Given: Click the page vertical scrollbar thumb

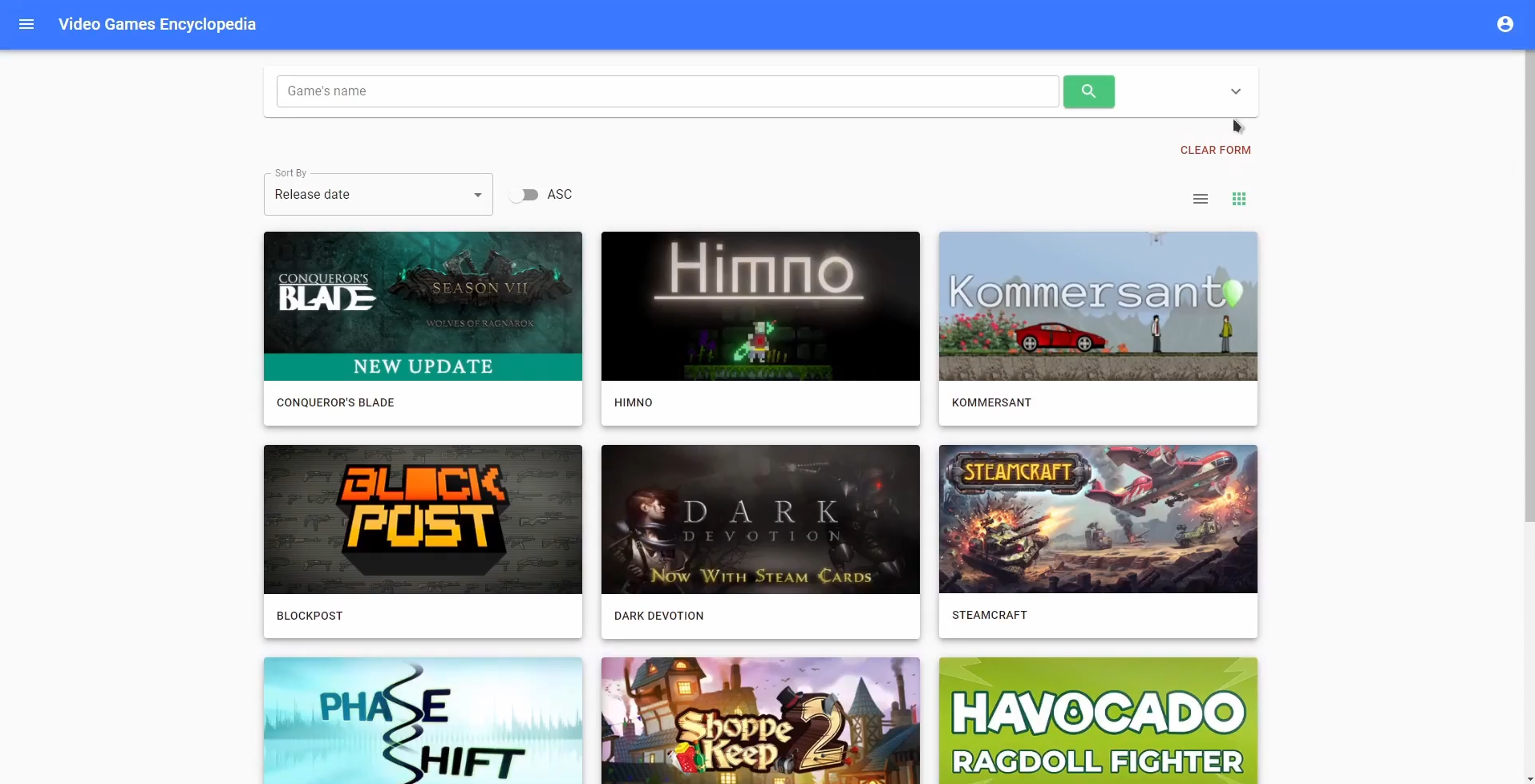Looking at the screenshot, I should (x=1529, y=285).
